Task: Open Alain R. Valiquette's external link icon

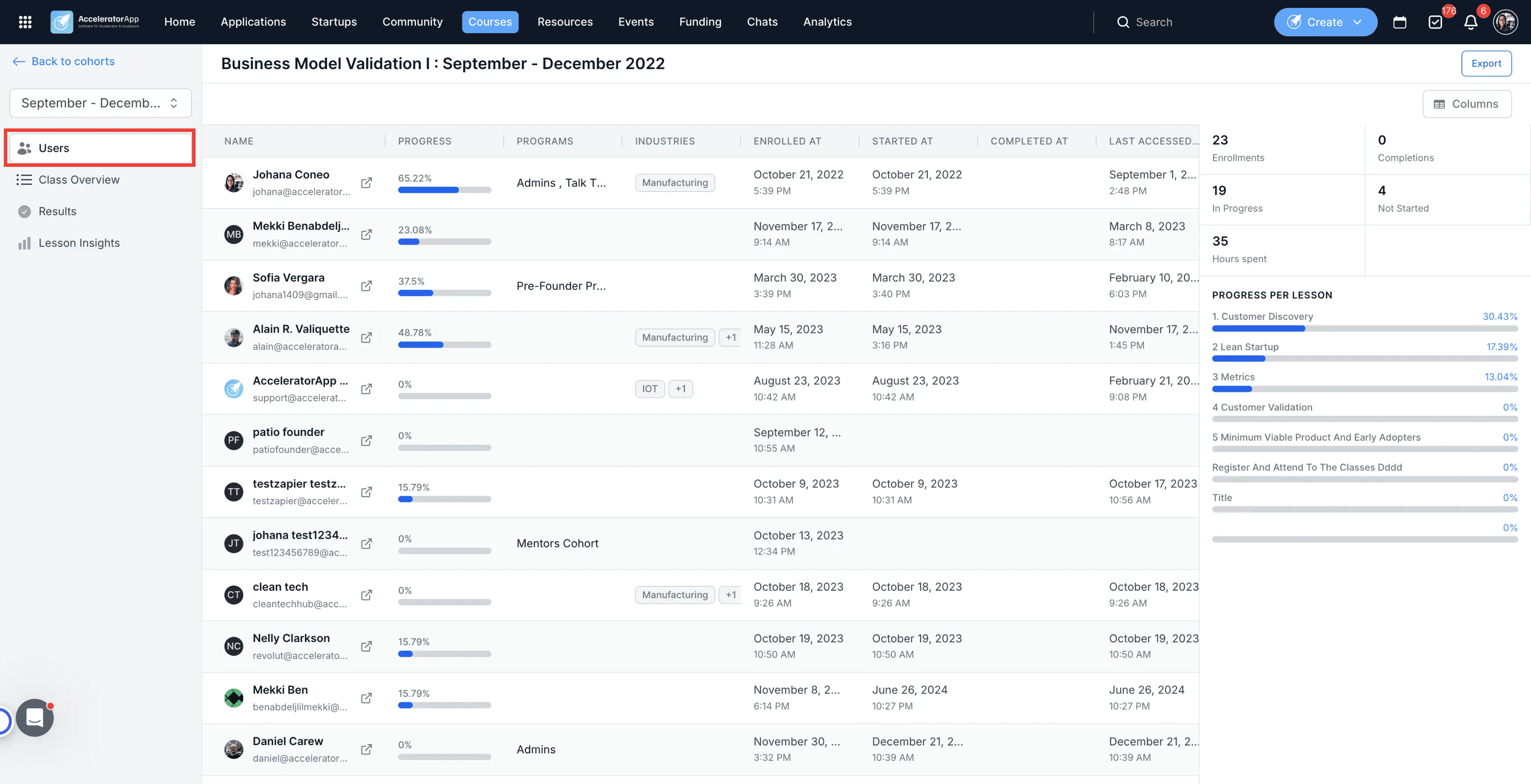Action: point(367,338)
